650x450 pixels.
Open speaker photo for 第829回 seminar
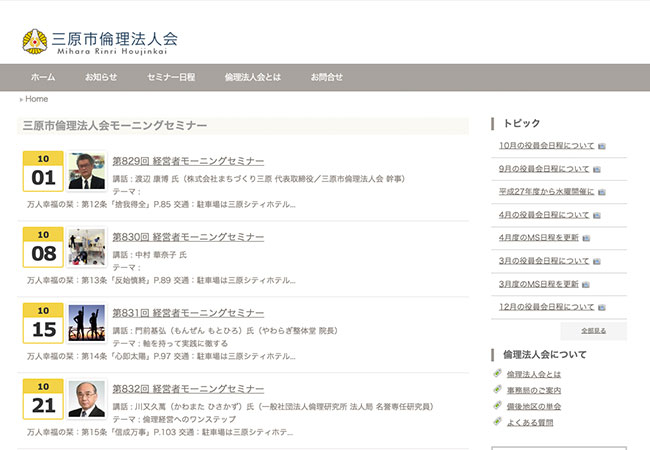tap(87, 171)
